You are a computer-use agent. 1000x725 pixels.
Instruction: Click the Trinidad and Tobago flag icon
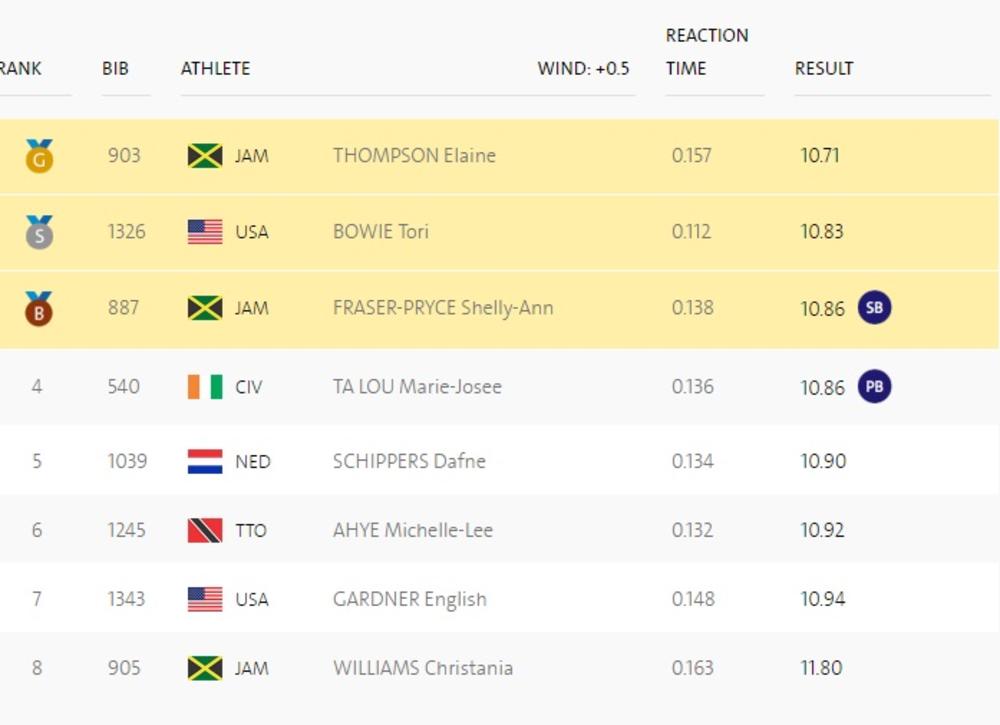(205, 531)
